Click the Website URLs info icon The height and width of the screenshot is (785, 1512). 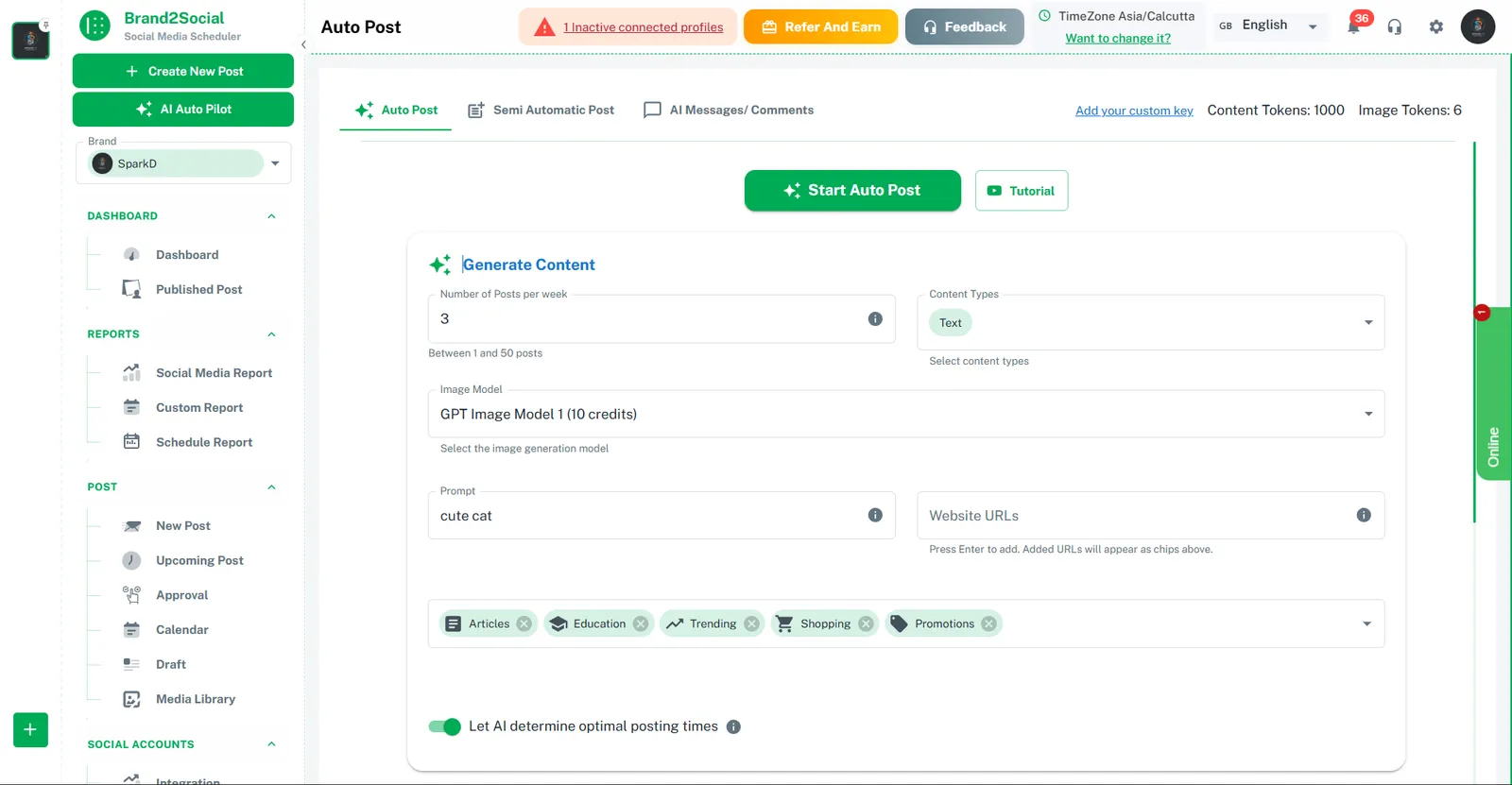pyautogui.click(x=1364, y=516)
